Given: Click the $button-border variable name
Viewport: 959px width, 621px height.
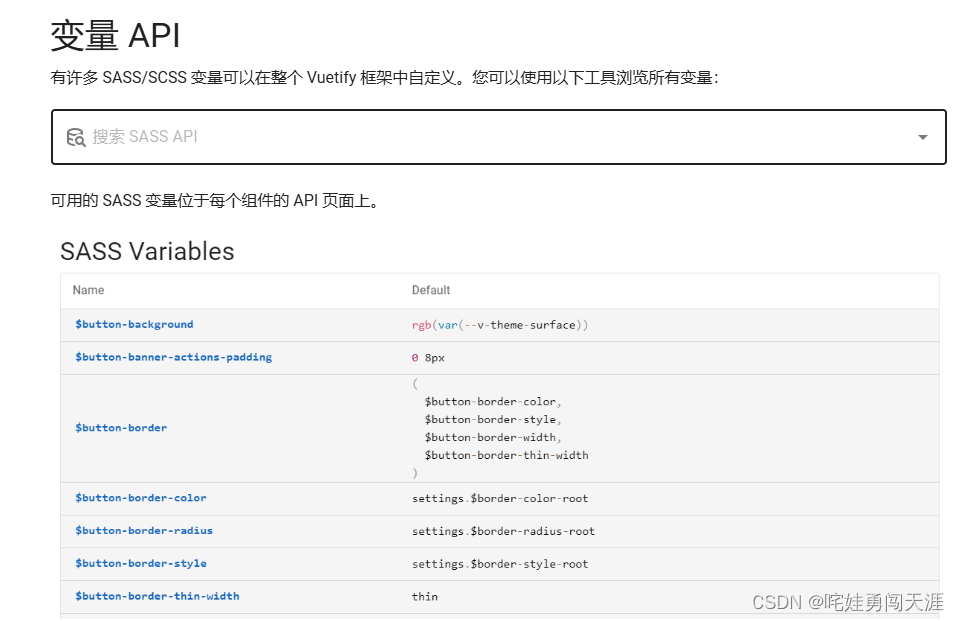Looking at the screenshot, I should (120, 428).
